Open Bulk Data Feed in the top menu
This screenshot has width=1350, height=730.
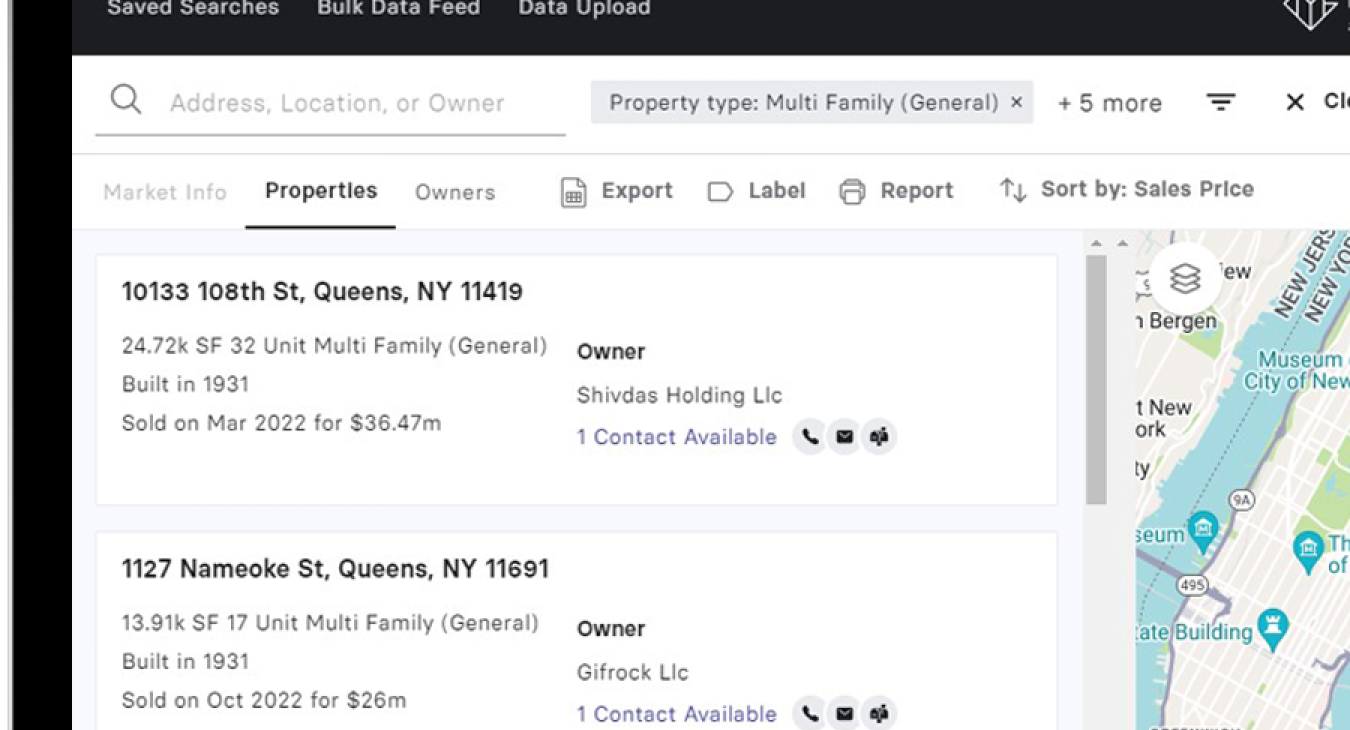click(398, 9)
